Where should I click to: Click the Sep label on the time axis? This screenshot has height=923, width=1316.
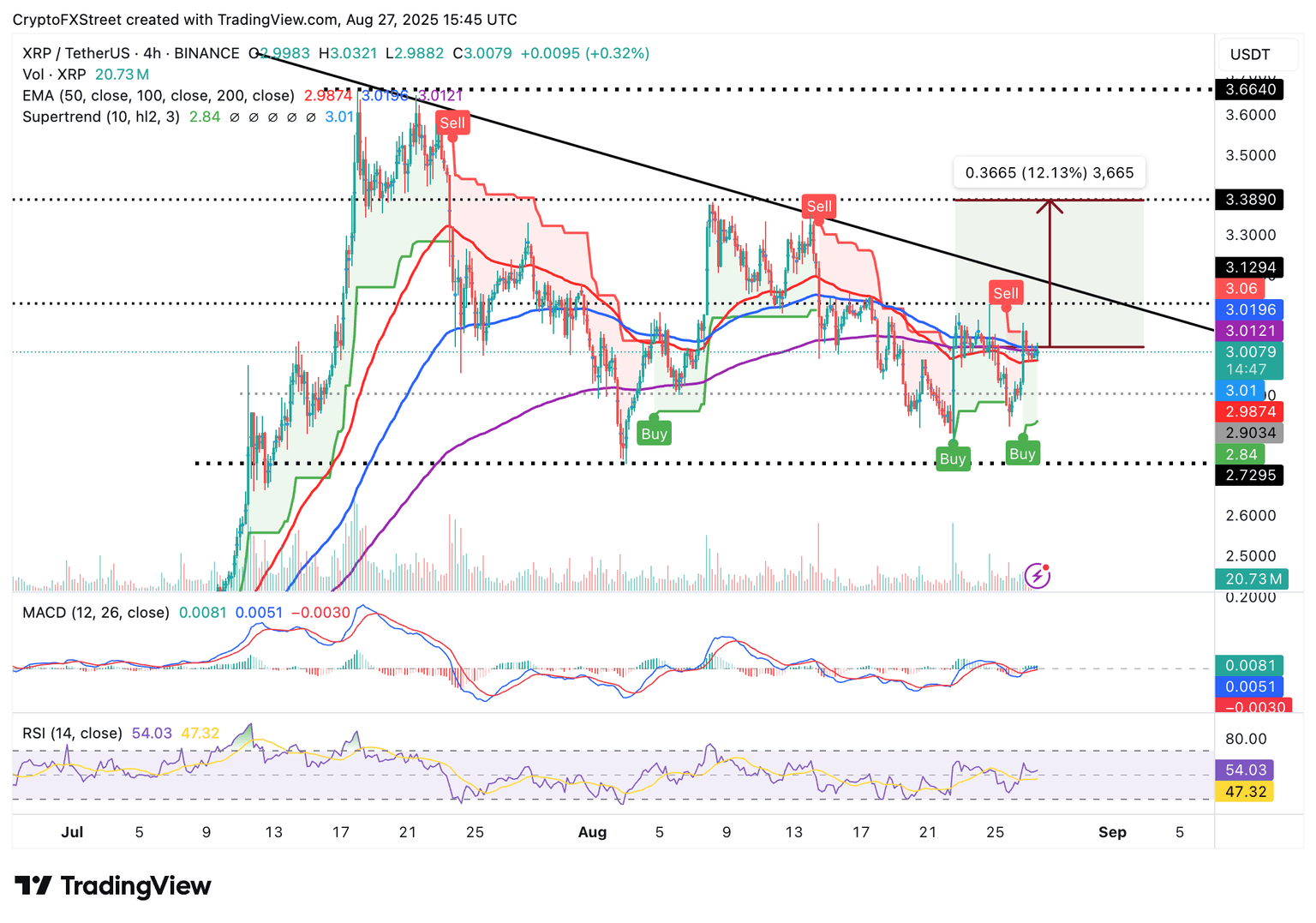click(1112, 832)
